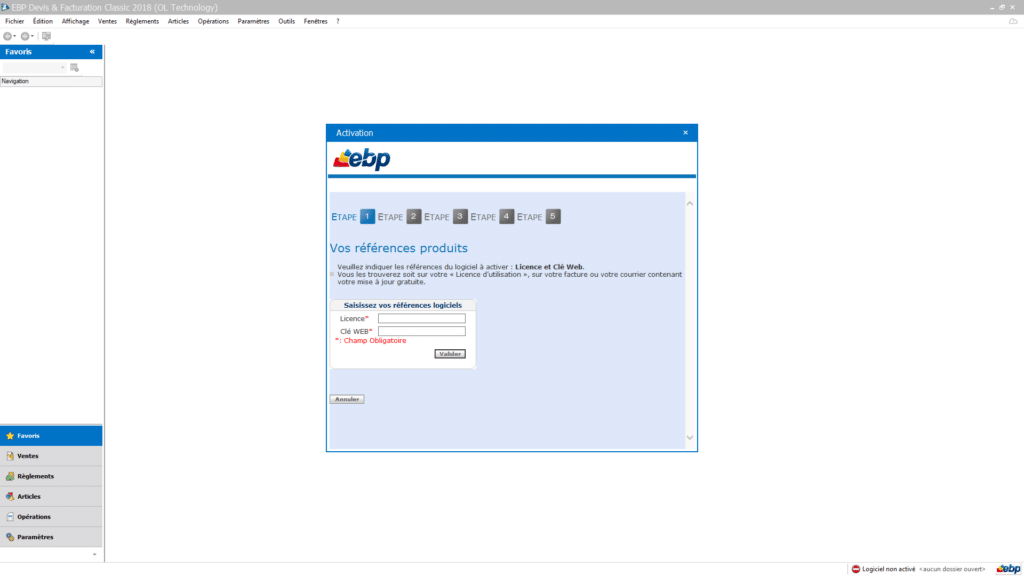Focus the Clé WEB input field

[x=422, y=331]
